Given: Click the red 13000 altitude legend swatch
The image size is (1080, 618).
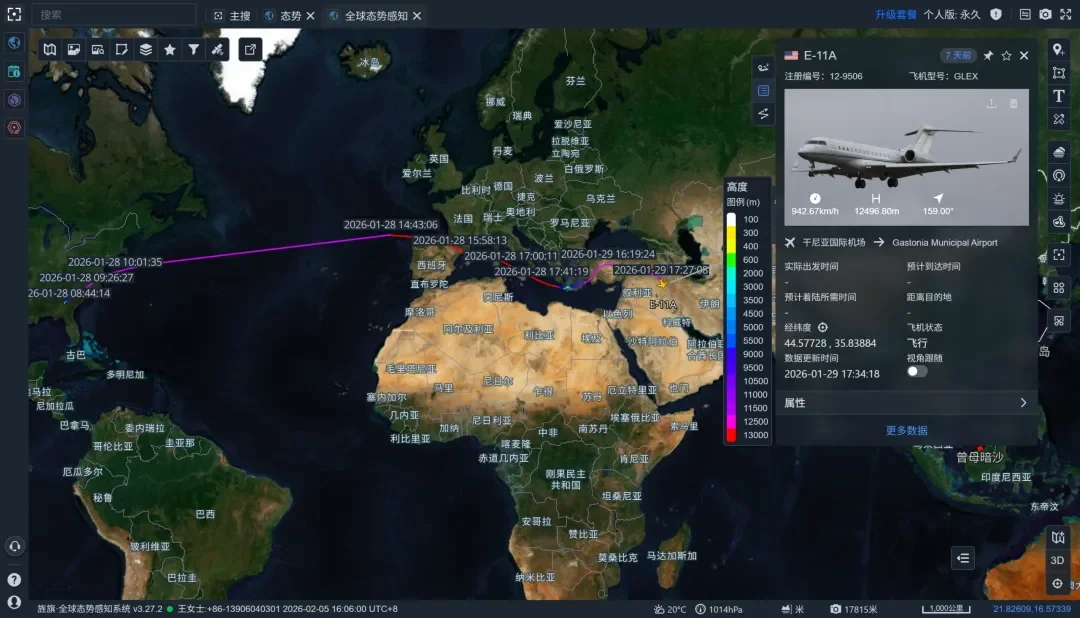Looking at the screenshot, I should click(x=731, y=435).
